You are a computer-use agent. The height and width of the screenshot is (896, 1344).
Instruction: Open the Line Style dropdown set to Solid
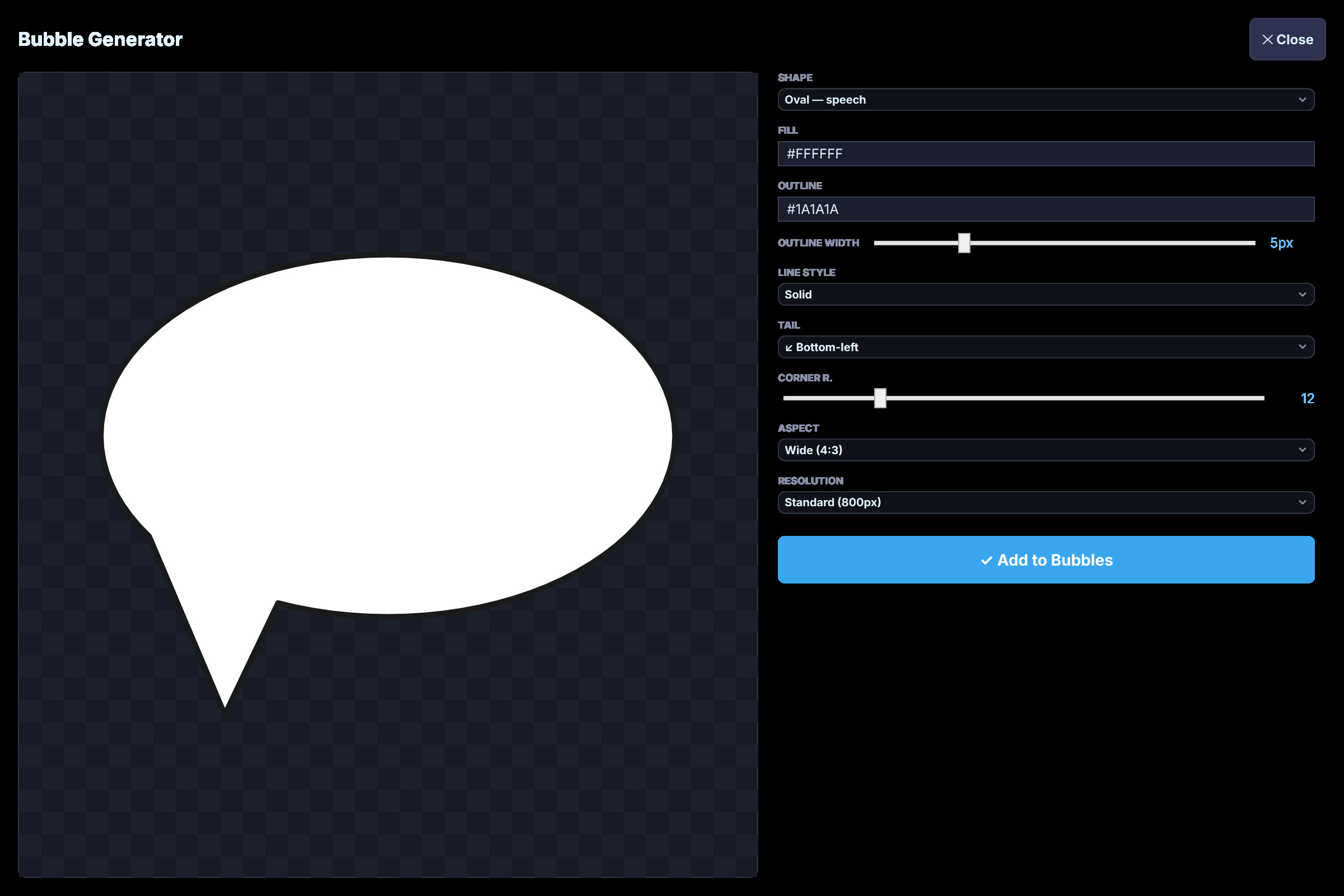(x=1046, y=295)
